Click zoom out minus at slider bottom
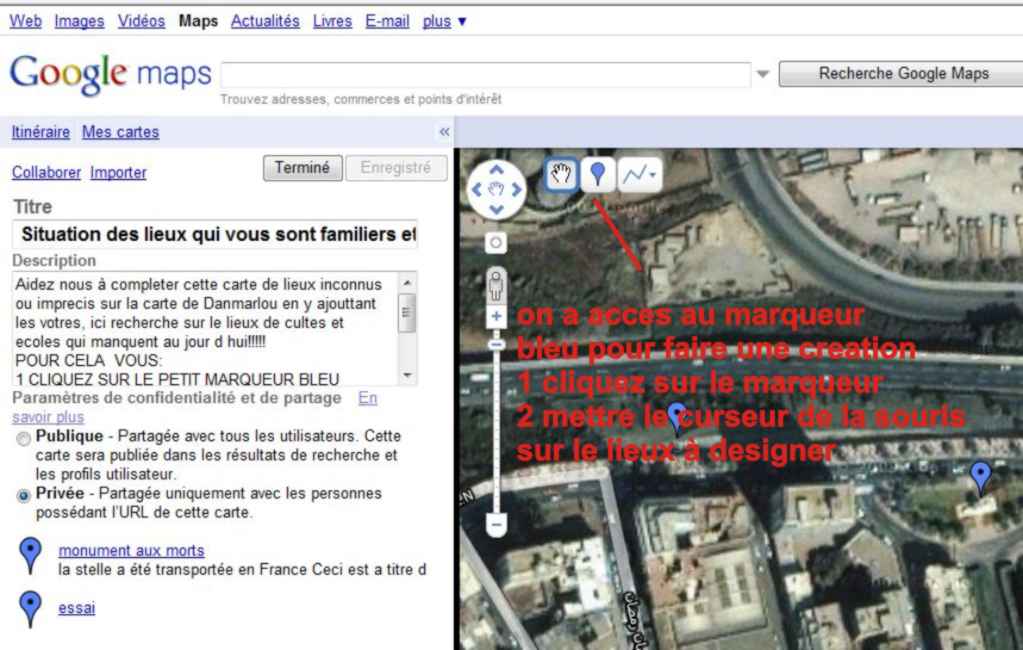This screenshot has width=1023, height=650. [497, 524]
